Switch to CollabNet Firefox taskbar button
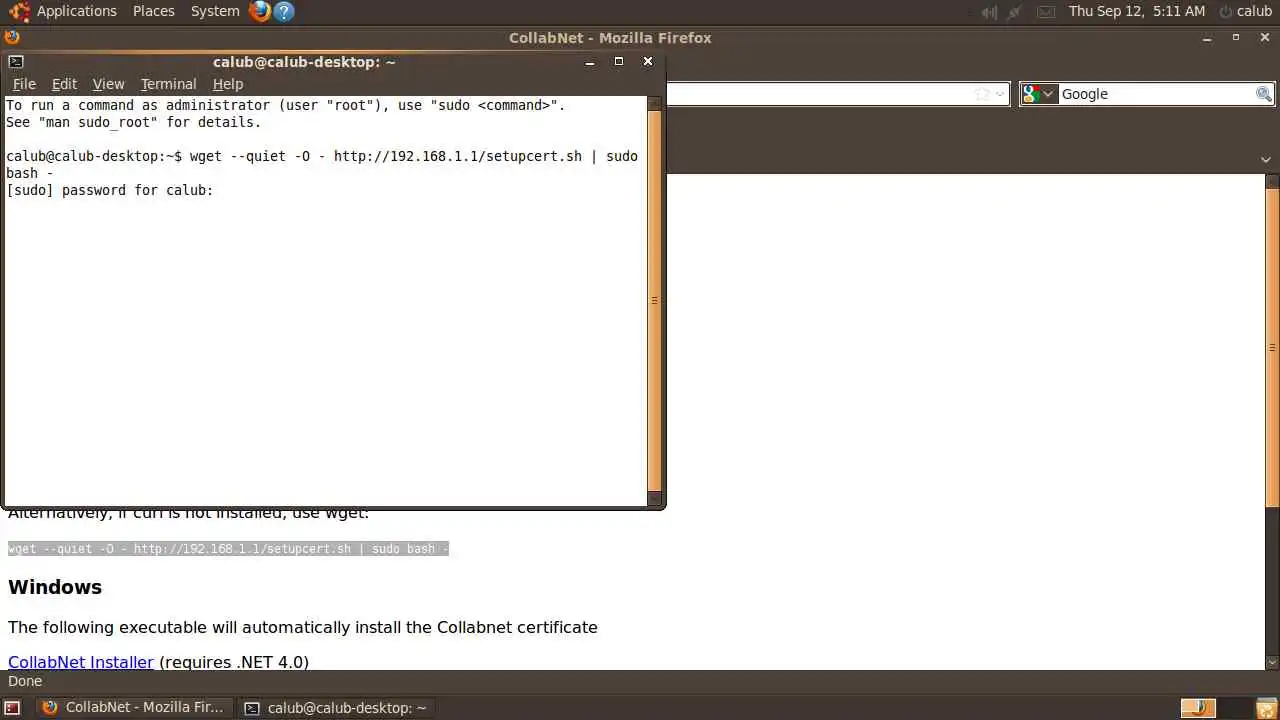The image size is (1280, 720). 134,707
